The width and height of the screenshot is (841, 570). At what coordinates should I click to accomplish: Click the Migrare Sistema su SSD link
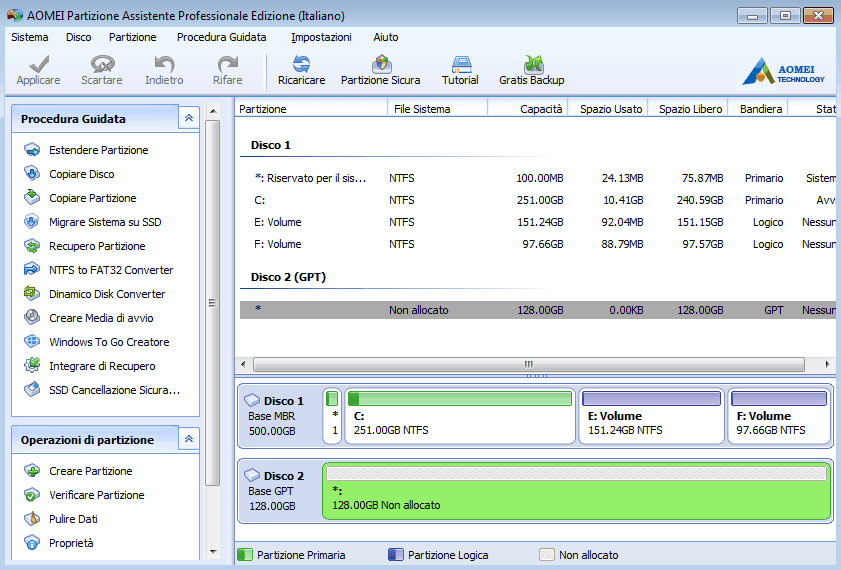(105, 222)
